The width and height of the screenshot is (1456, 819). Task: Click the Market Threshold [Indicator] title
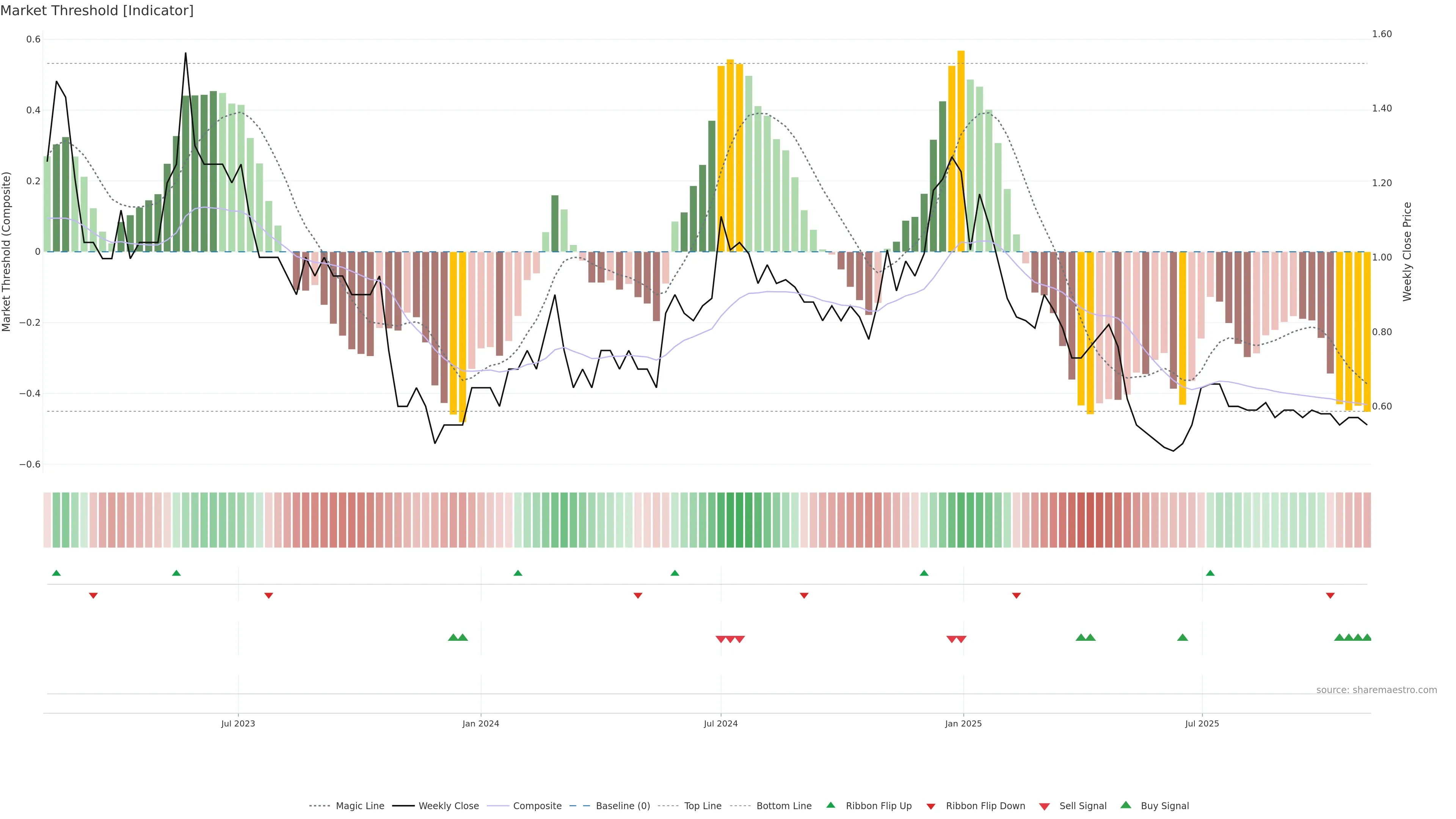point(97,11)
